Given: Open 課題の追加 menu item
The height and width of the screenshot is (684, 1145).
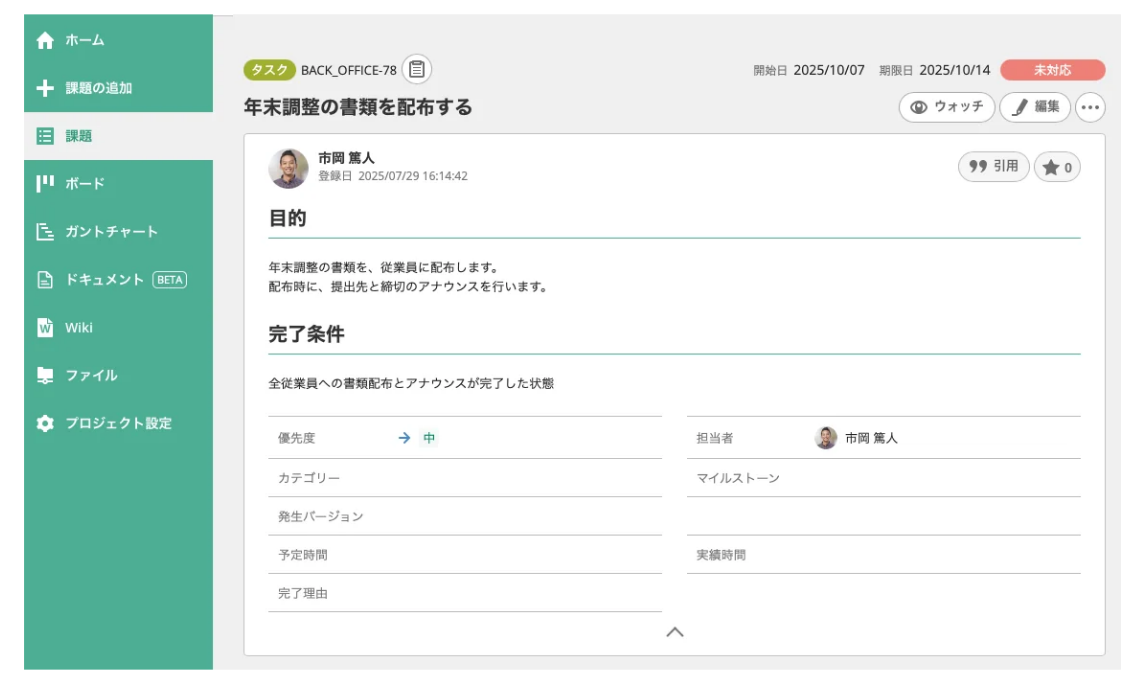Looking at the screenshot, I should point(118,88).
